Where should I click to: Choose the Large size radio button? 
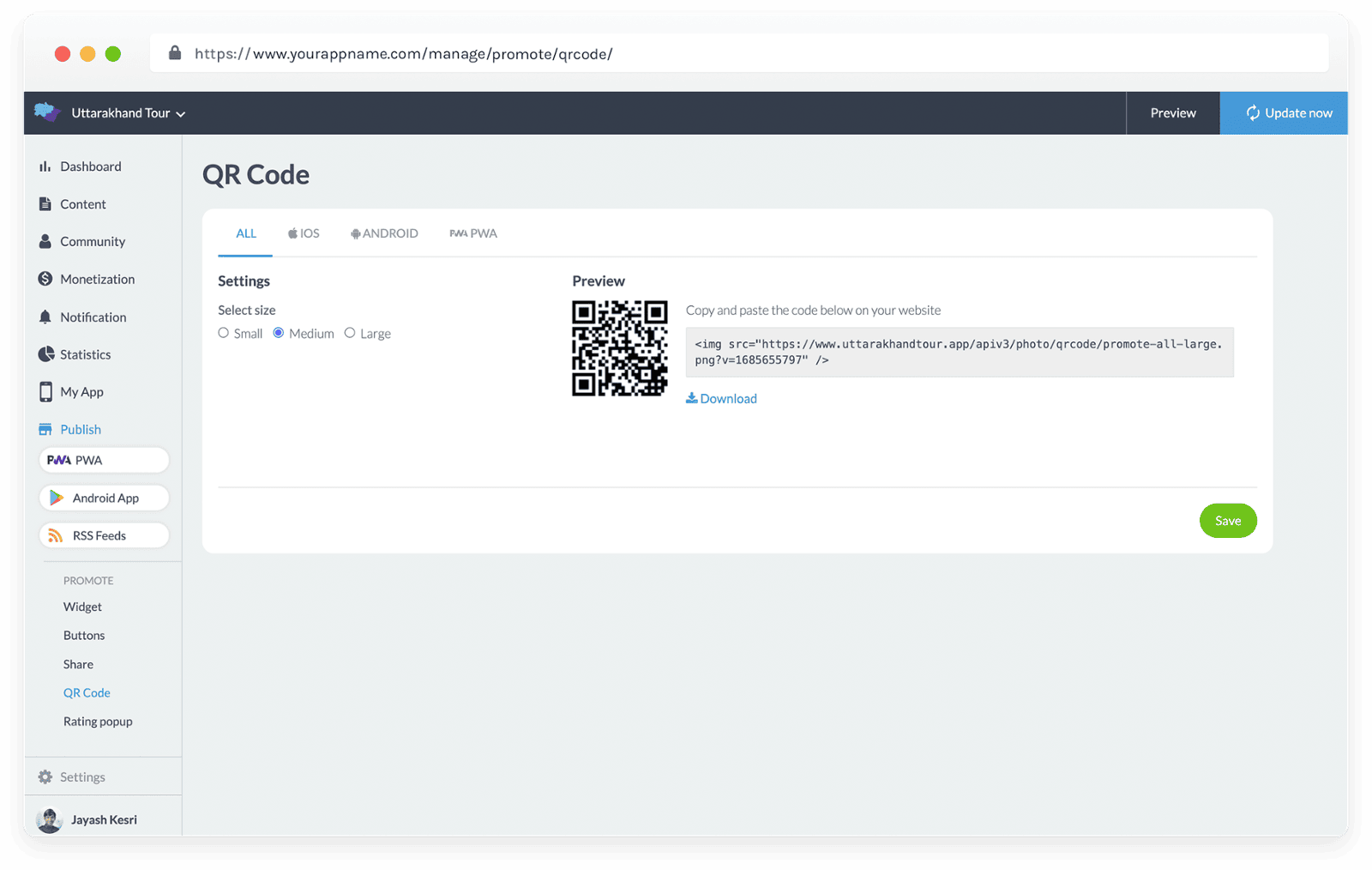350,333
